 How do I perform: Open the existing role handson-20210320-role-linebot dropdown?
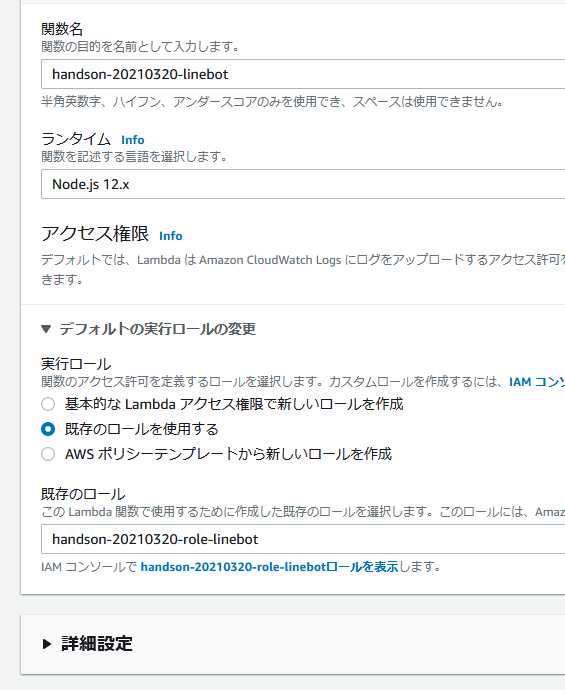[x=303, y=539]
